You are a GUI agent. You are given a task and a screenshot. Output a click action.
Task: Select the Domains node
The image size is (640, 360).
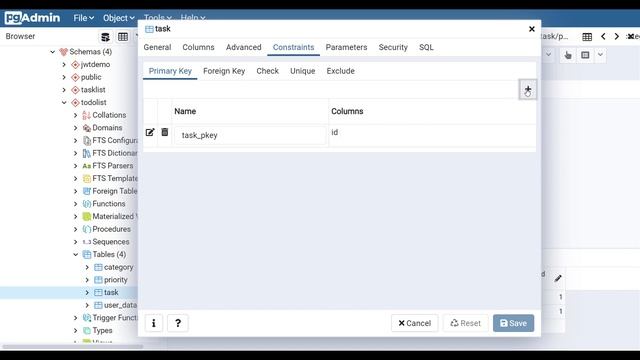click(107, 128)
